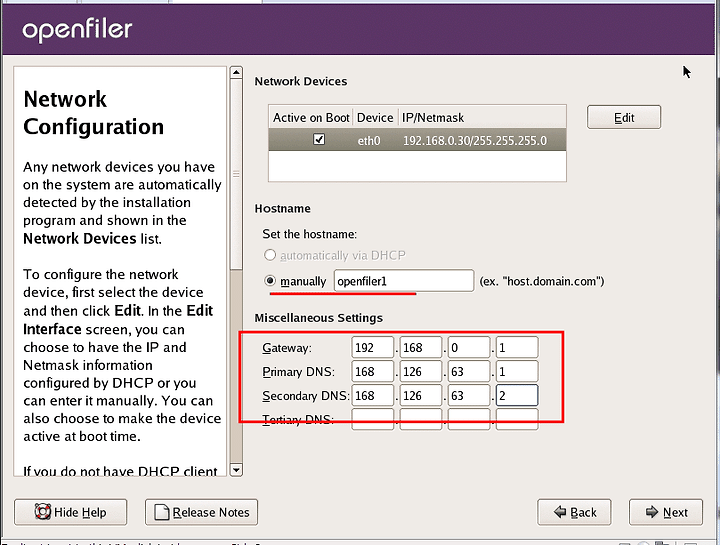Viewport: 720px width, 545px height.
Task: Select the automatically via DHCP radio button
Action: tap(270, 255)
